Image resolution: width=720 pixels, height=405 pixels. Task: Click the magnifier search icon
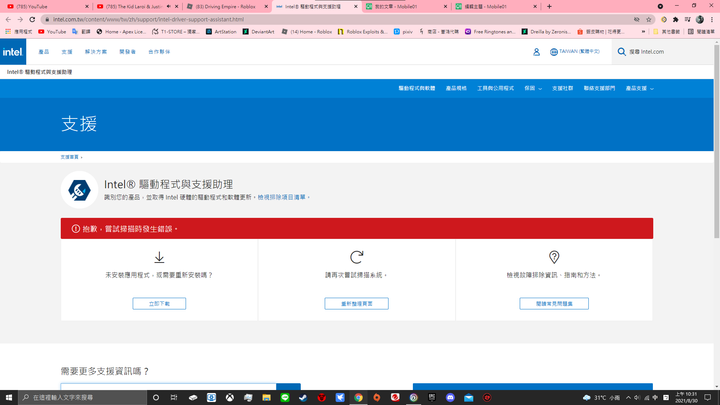621,52
